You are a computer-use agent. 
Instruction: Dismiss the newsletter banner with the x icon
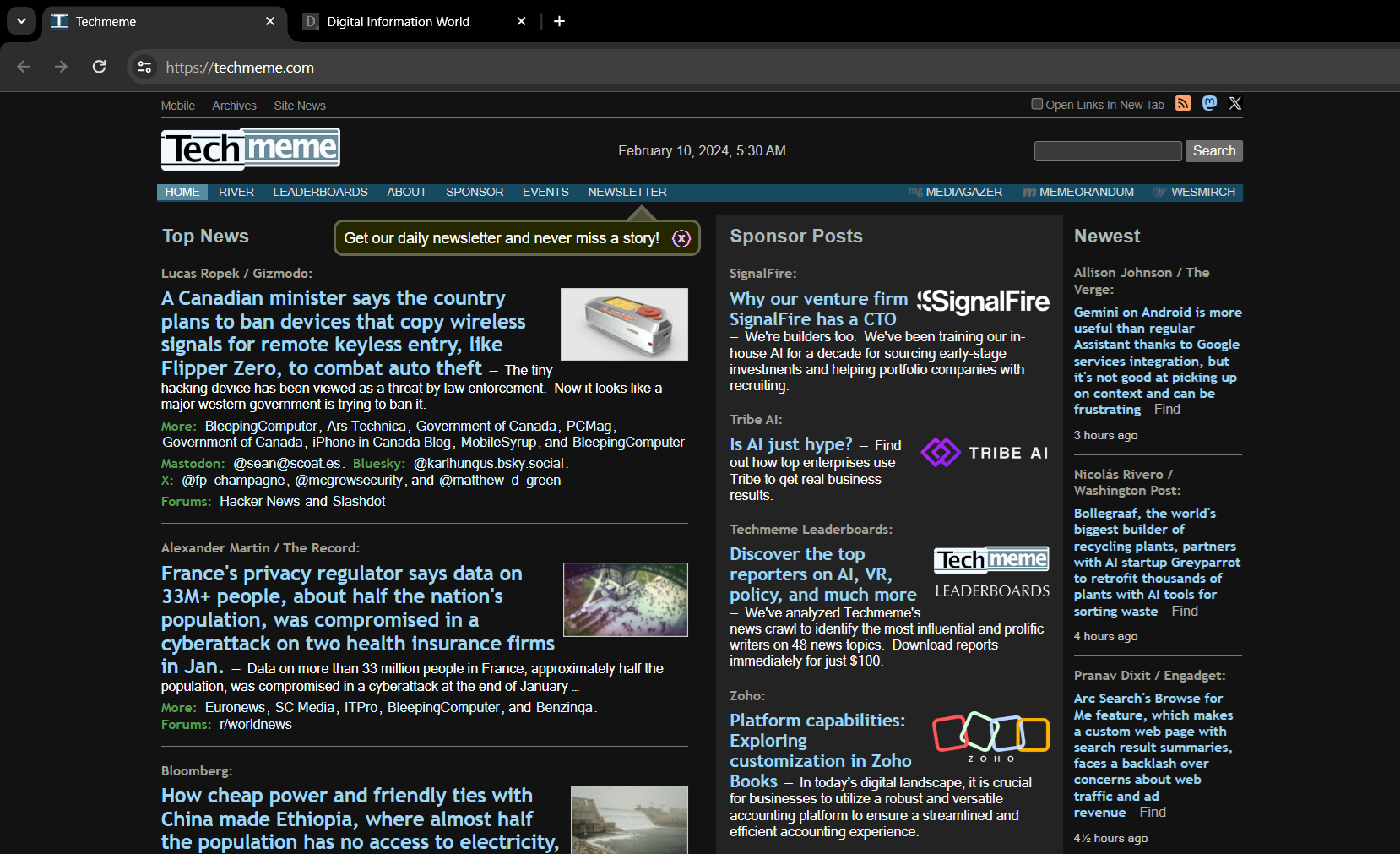681,239
